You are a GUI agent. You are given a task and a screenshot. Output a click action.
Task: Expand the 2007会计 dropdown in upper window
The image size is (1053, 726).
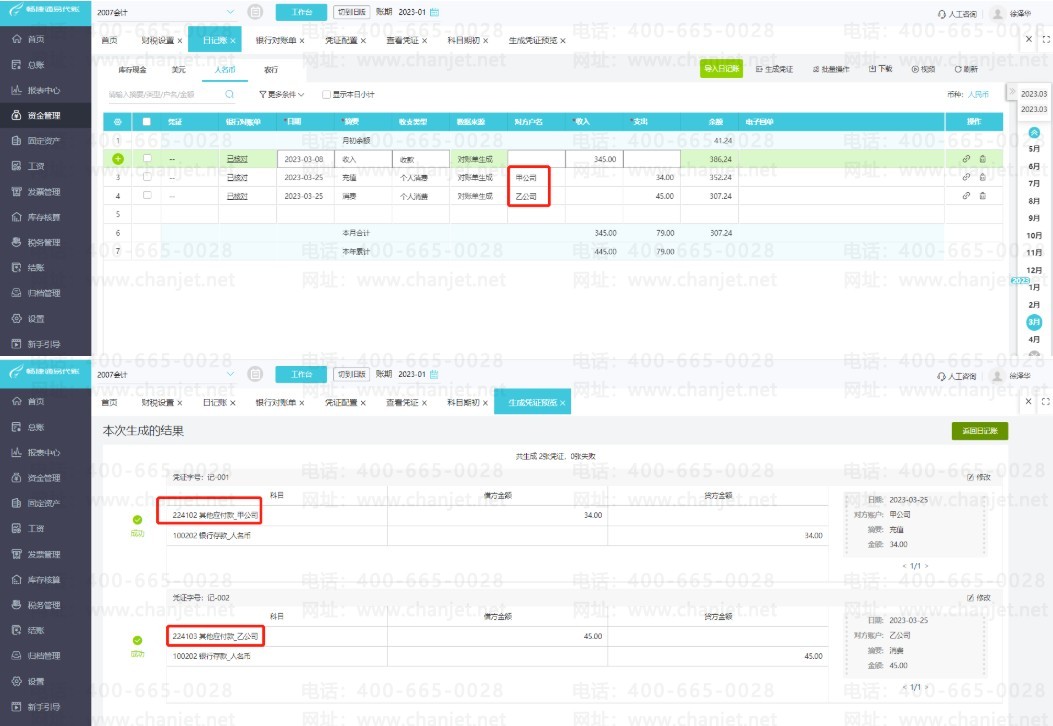tap(230, 12)
